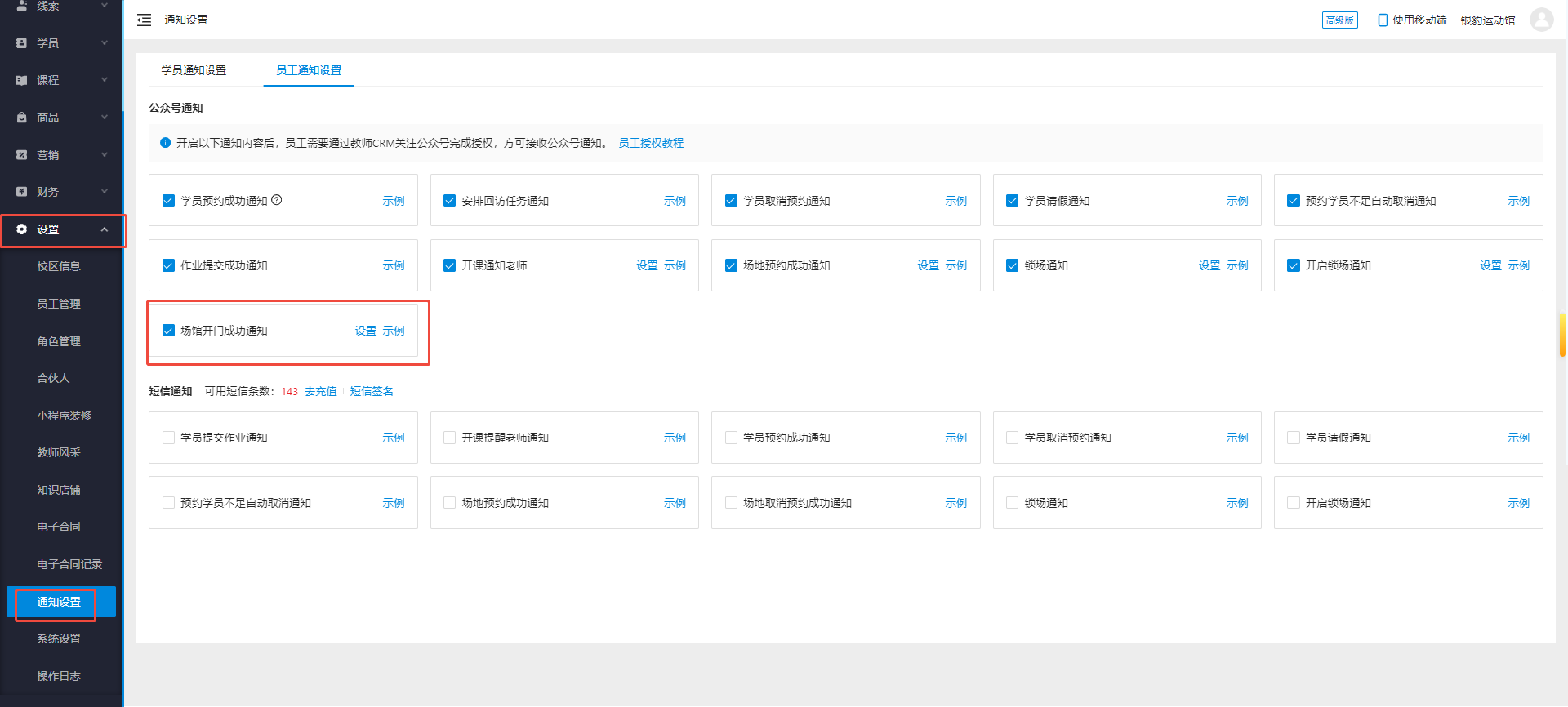Screen dimensions: 1568x707
Task: Click 高级版 badge
Action: [1339, 20]
